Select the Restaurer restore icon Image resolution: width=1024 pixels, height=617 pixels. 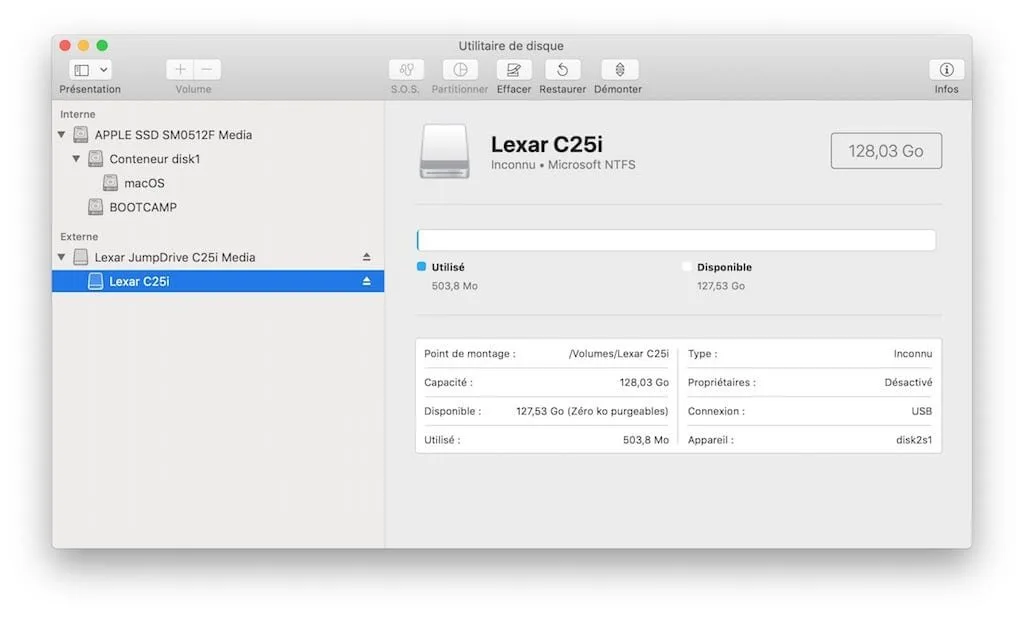pos(562,72)
